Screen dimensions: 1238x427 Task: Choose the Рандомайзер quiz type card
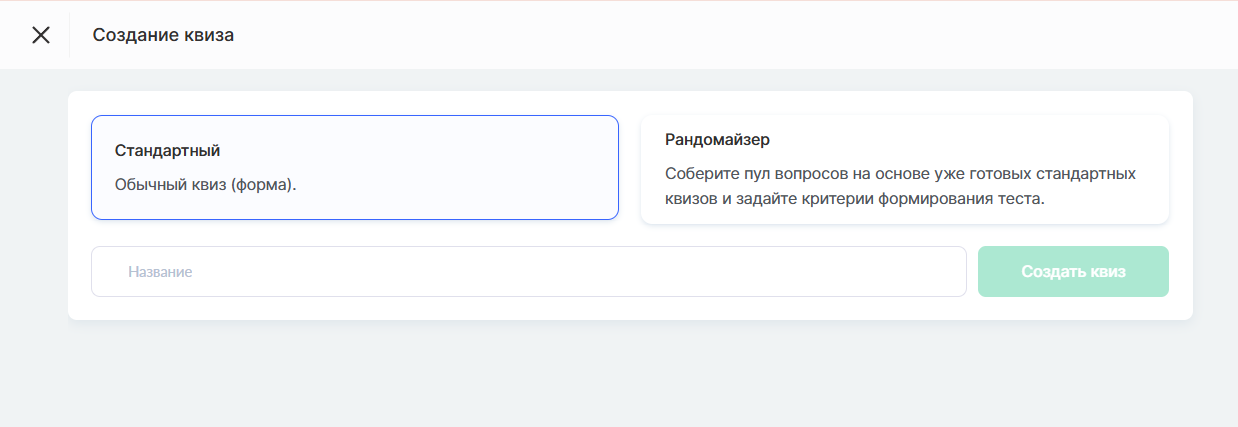904,169
